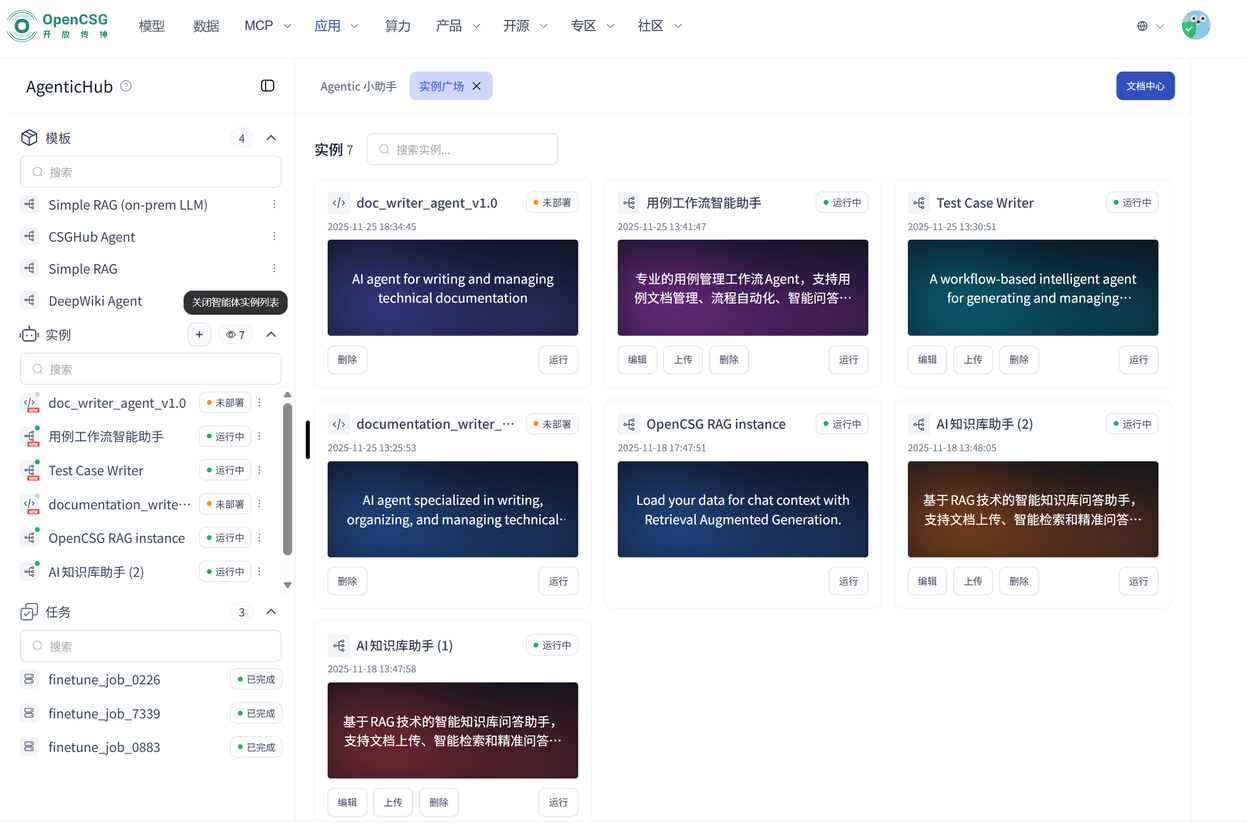Delete the doc_writer_agent_v1.0 instance card
Viewport: 1247px width, 825px height.
tap(347, 360)
